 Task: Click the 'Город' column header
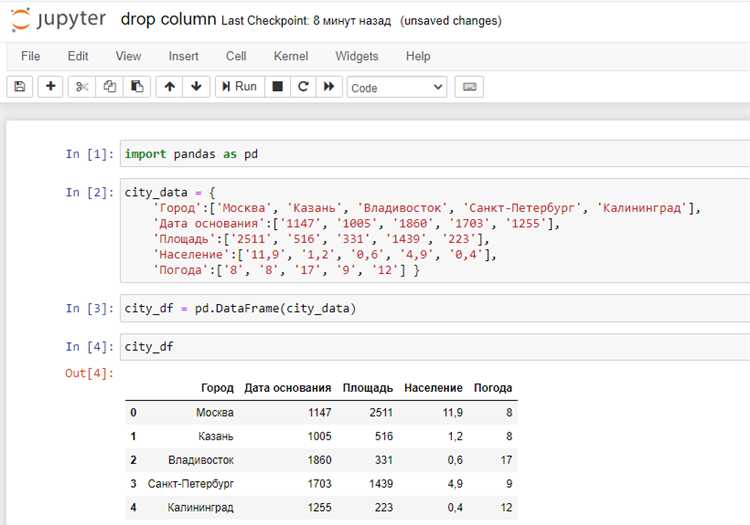217,388
